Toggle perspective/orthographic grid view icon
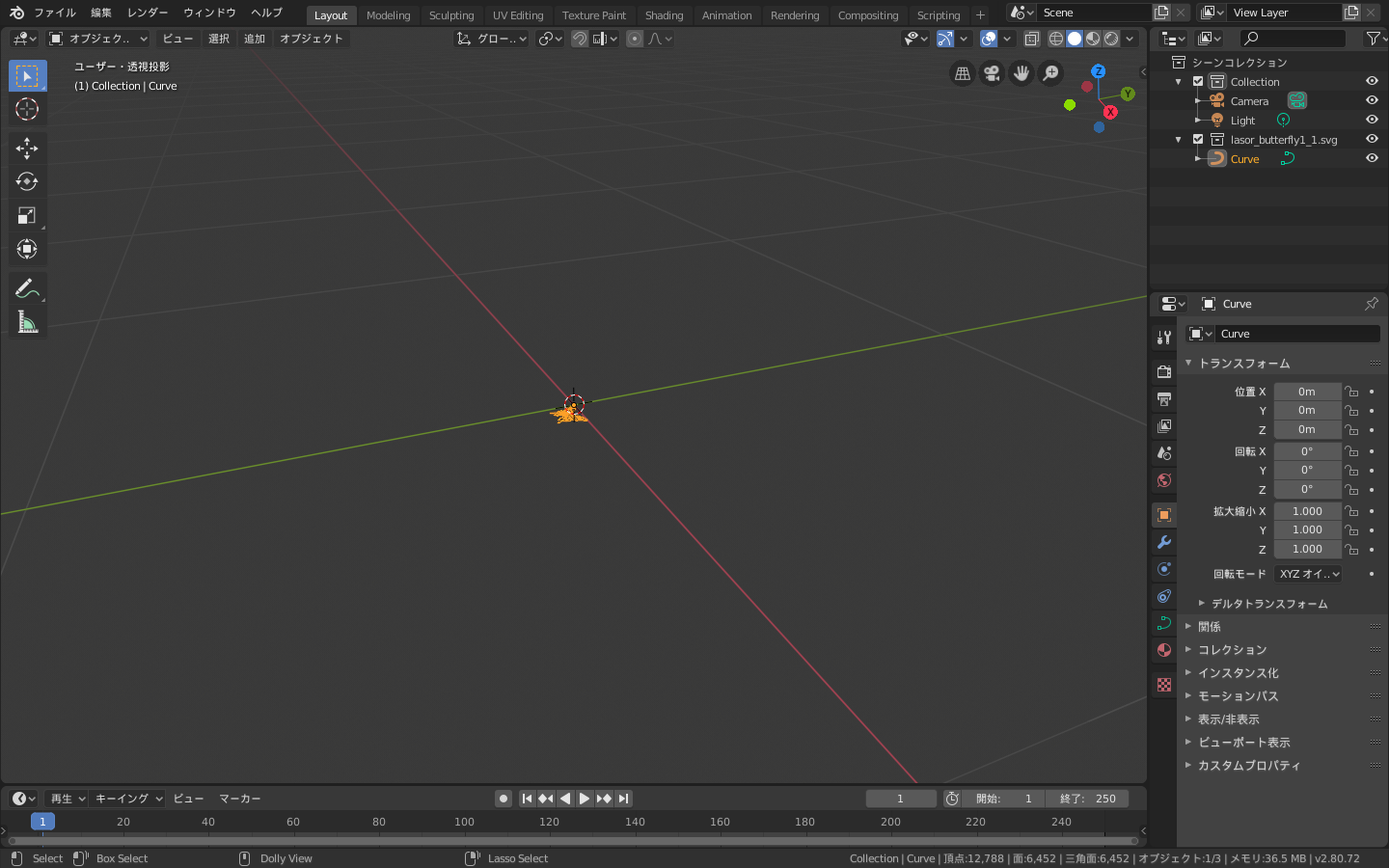Screen dimensions: 1389x868 [963, 73]
